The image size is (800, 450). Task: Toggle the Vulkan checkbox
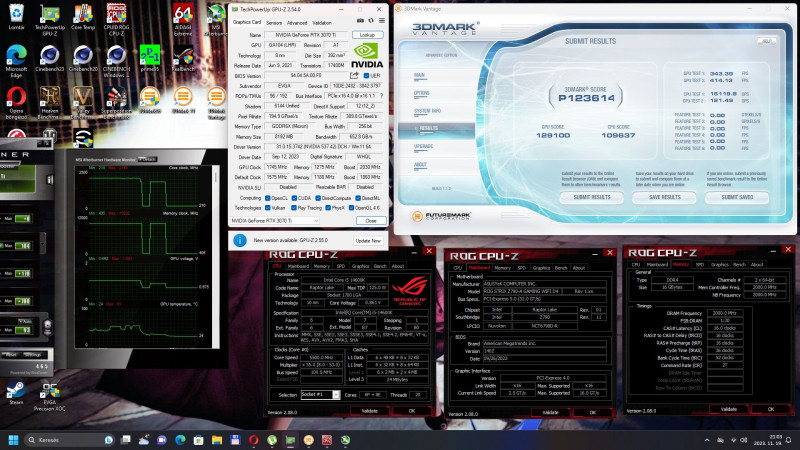pyautogui.click(x=267, y=208)
